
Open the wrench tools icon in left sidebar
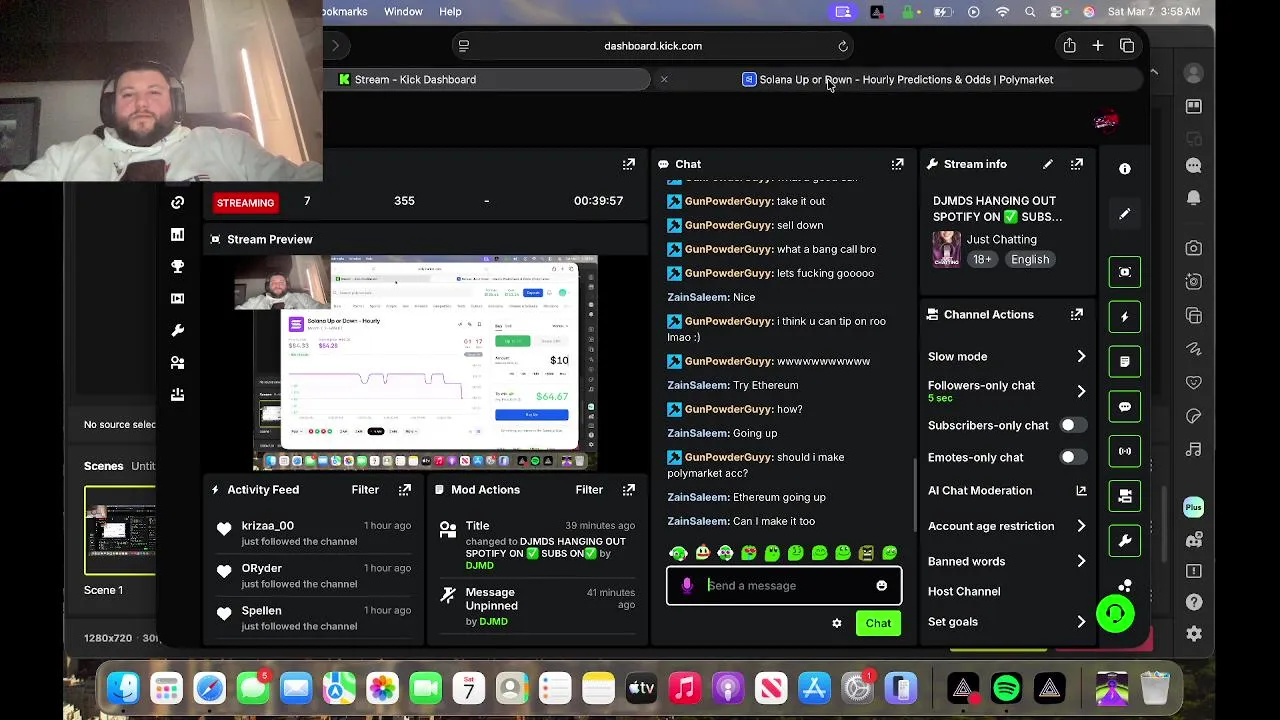click(x=177, y=330)
